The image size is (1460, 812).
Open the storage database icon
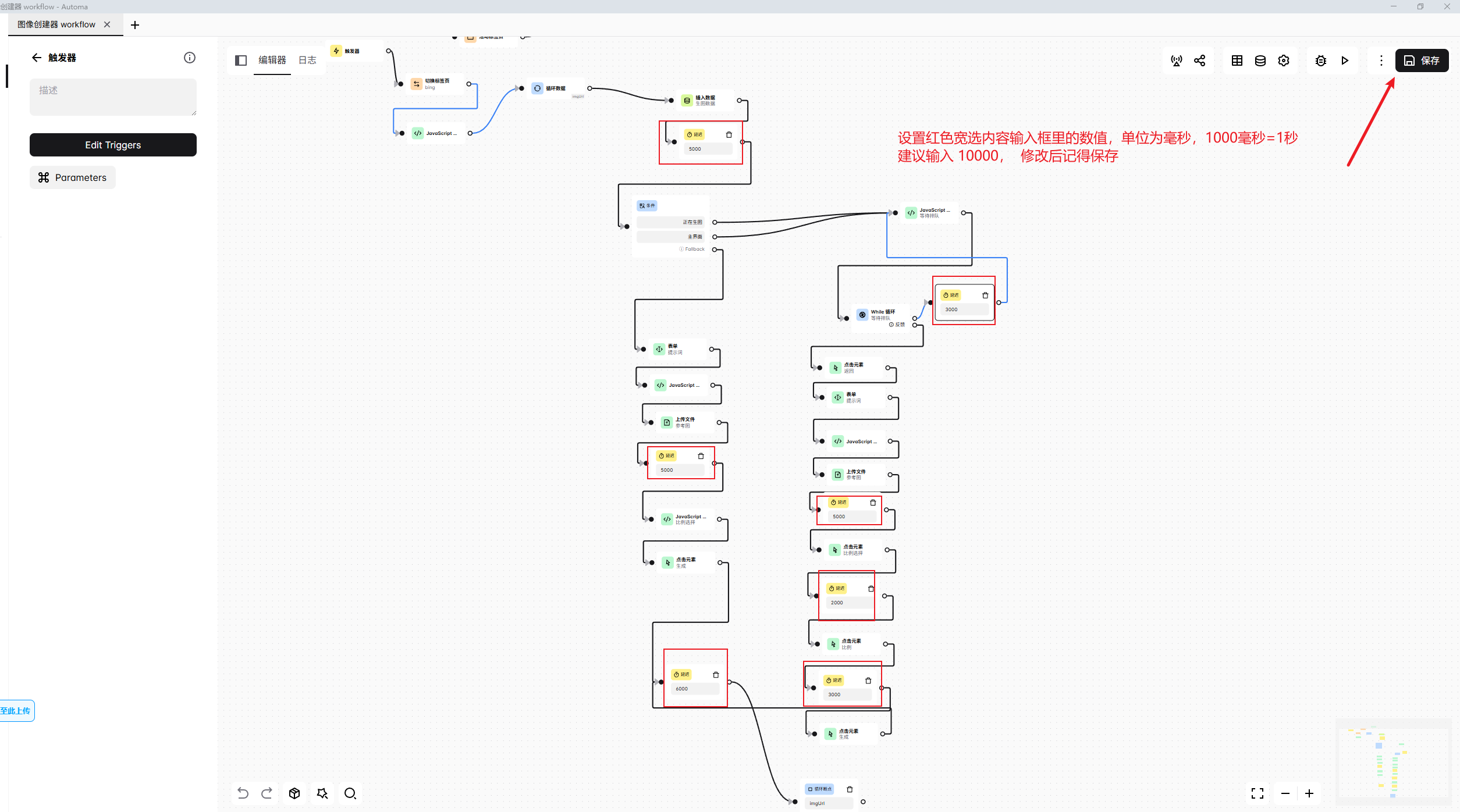pyautogui.click(x=1260, y=60)
